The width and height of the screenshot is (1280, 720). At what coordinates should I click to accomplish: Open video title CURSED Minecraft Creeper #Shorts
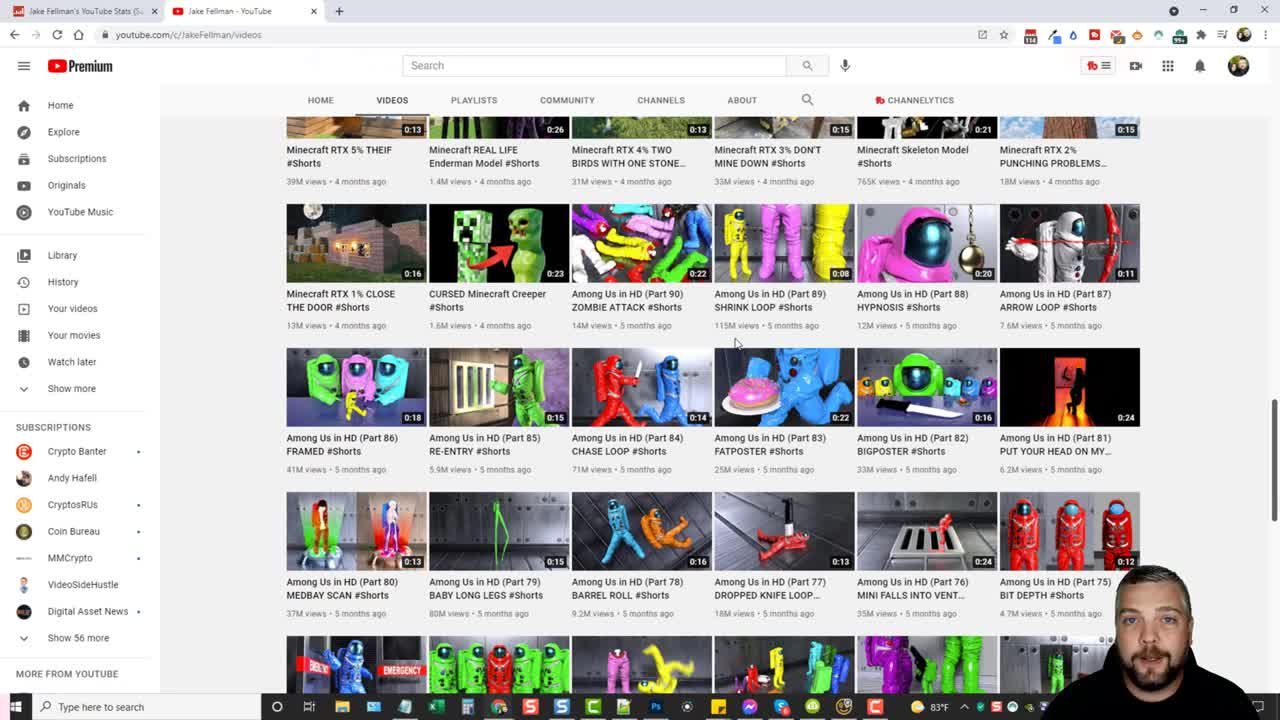click(x=487, y=301)
